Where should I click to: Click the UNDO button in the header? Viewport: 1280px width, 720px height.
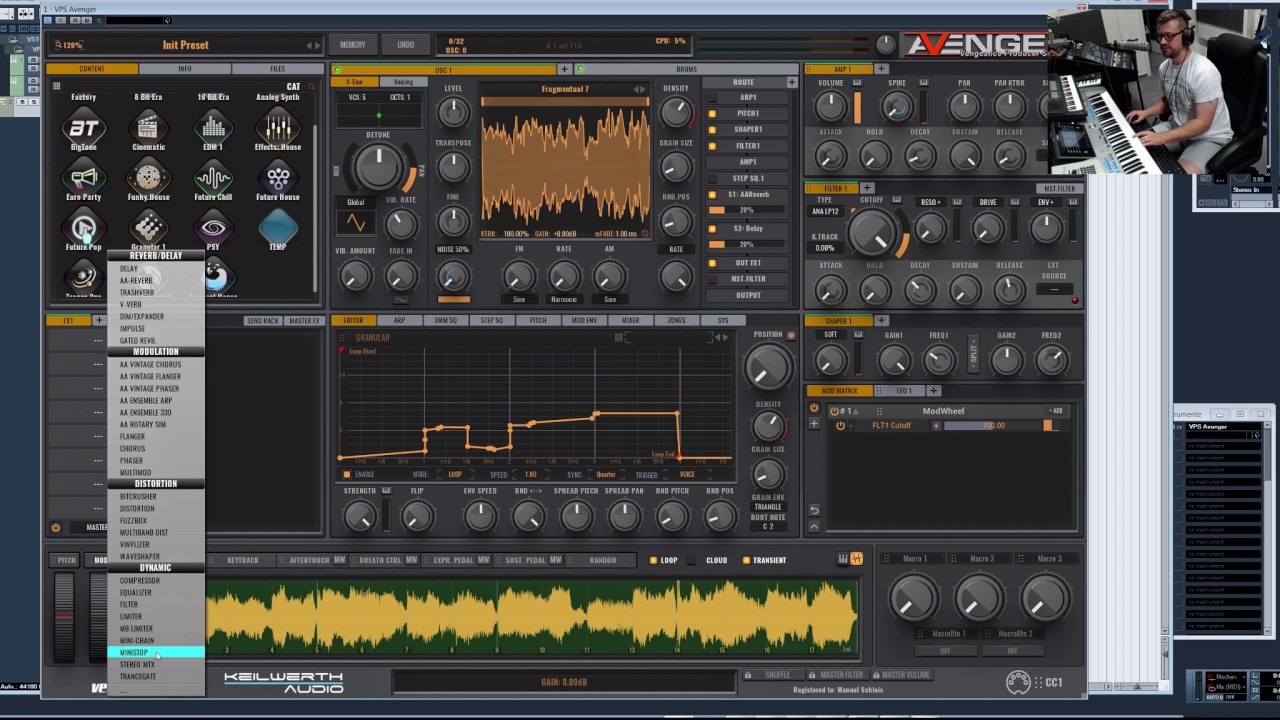click(x=405, y=45)
